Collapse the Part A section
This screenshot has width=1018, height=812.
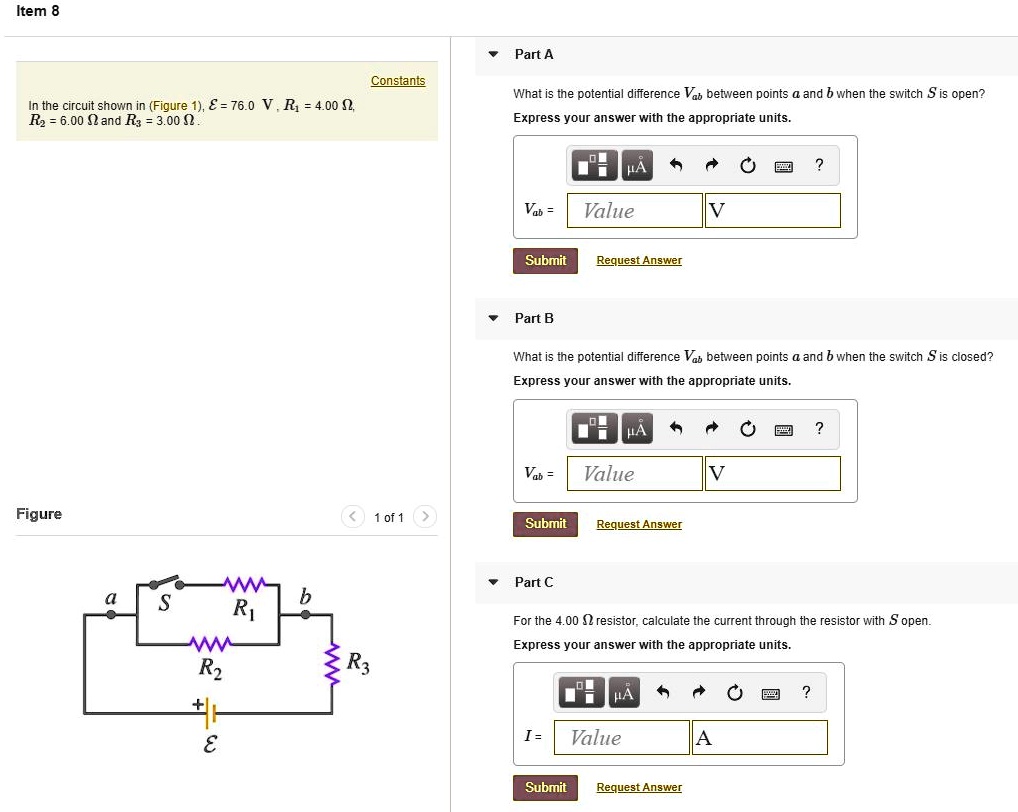(493, 55)
